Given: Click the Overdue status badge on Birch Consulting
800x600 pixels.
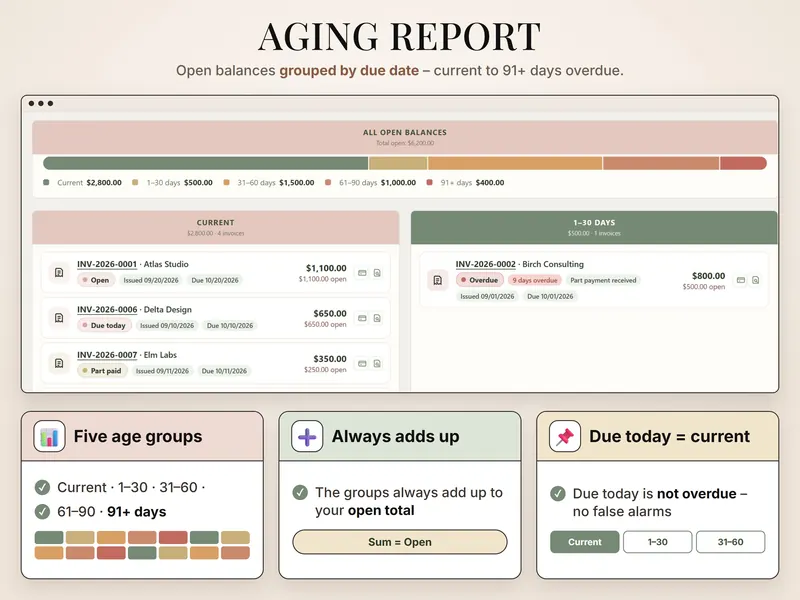Looking at the screenshot, I should (x=480, y=280).
